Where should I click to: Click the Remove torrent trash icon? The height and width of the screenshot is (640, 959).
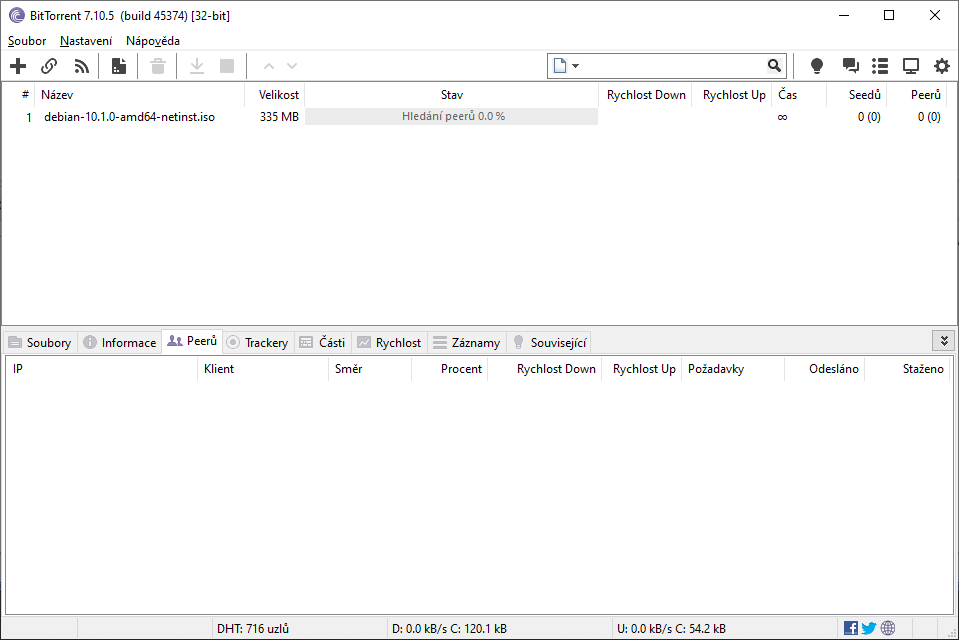[158, 65]
